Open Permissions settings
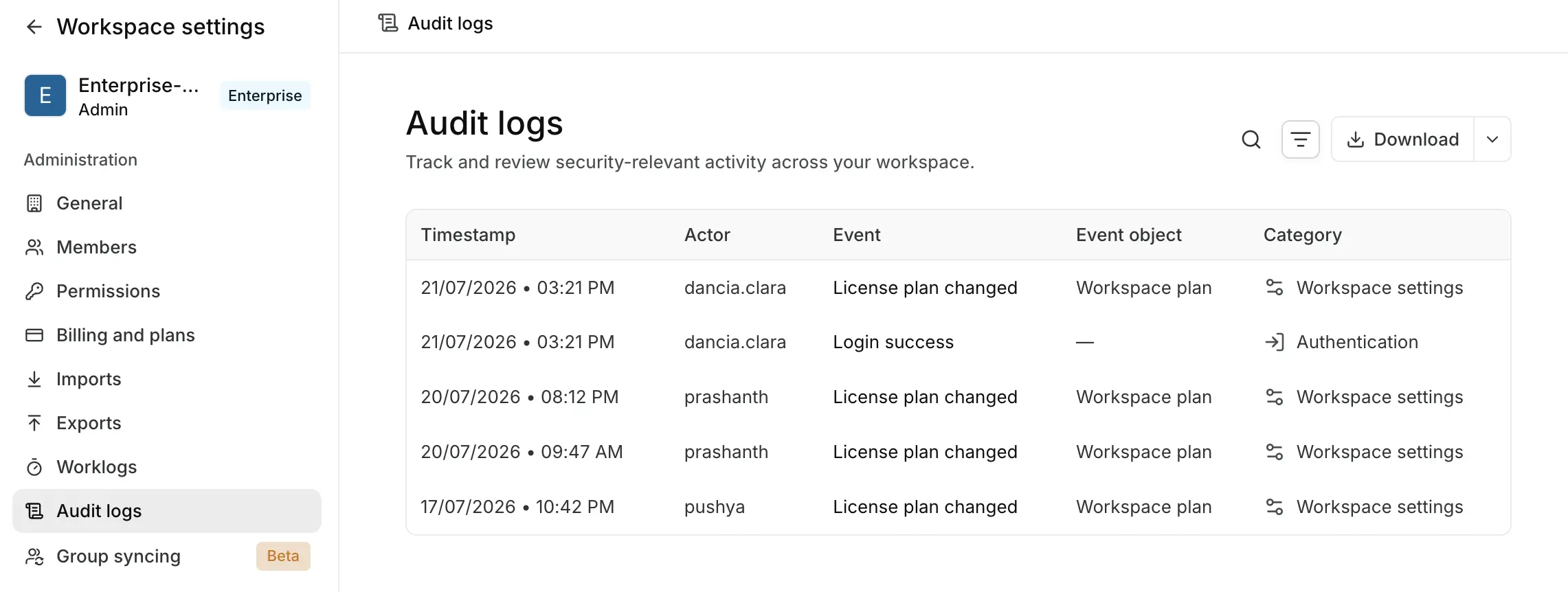Image resolution: width=1568 pixels, height=592 pixels. pos(167,291)
